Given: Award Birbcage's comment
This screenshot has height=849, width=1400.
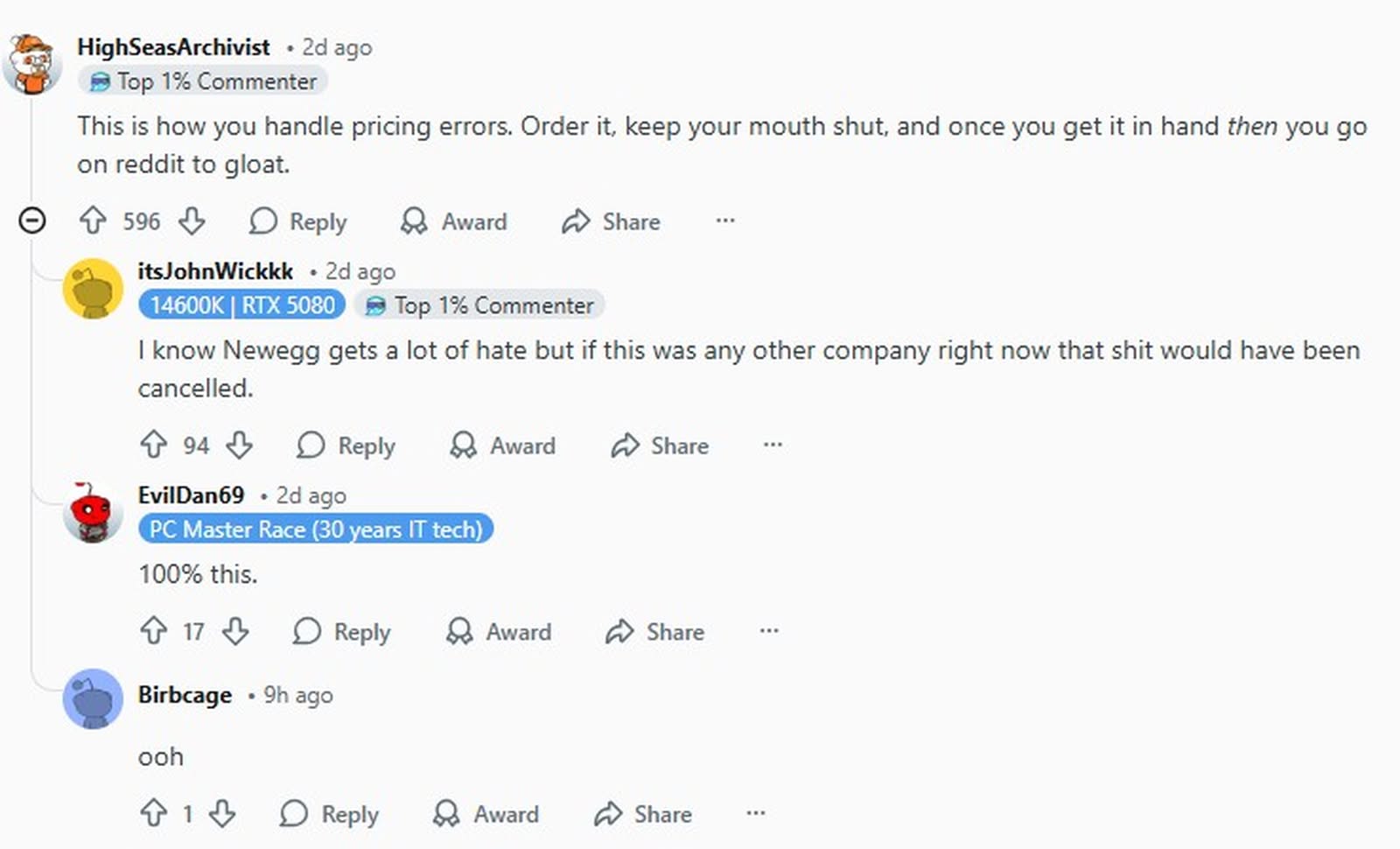Looking at the screenshot, I should coord(486,814).
